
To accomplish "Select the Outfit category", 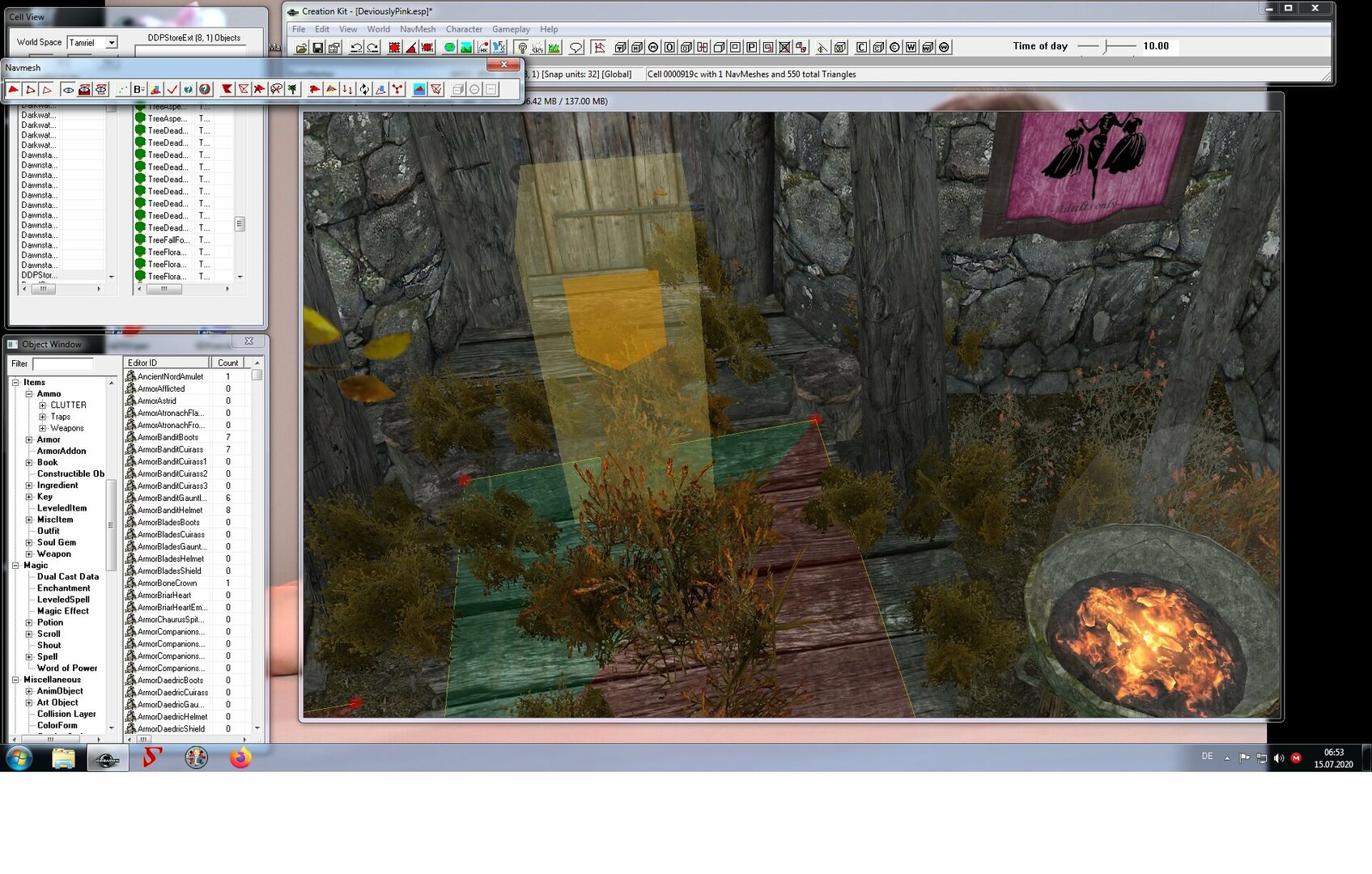I will click(49, 531).
